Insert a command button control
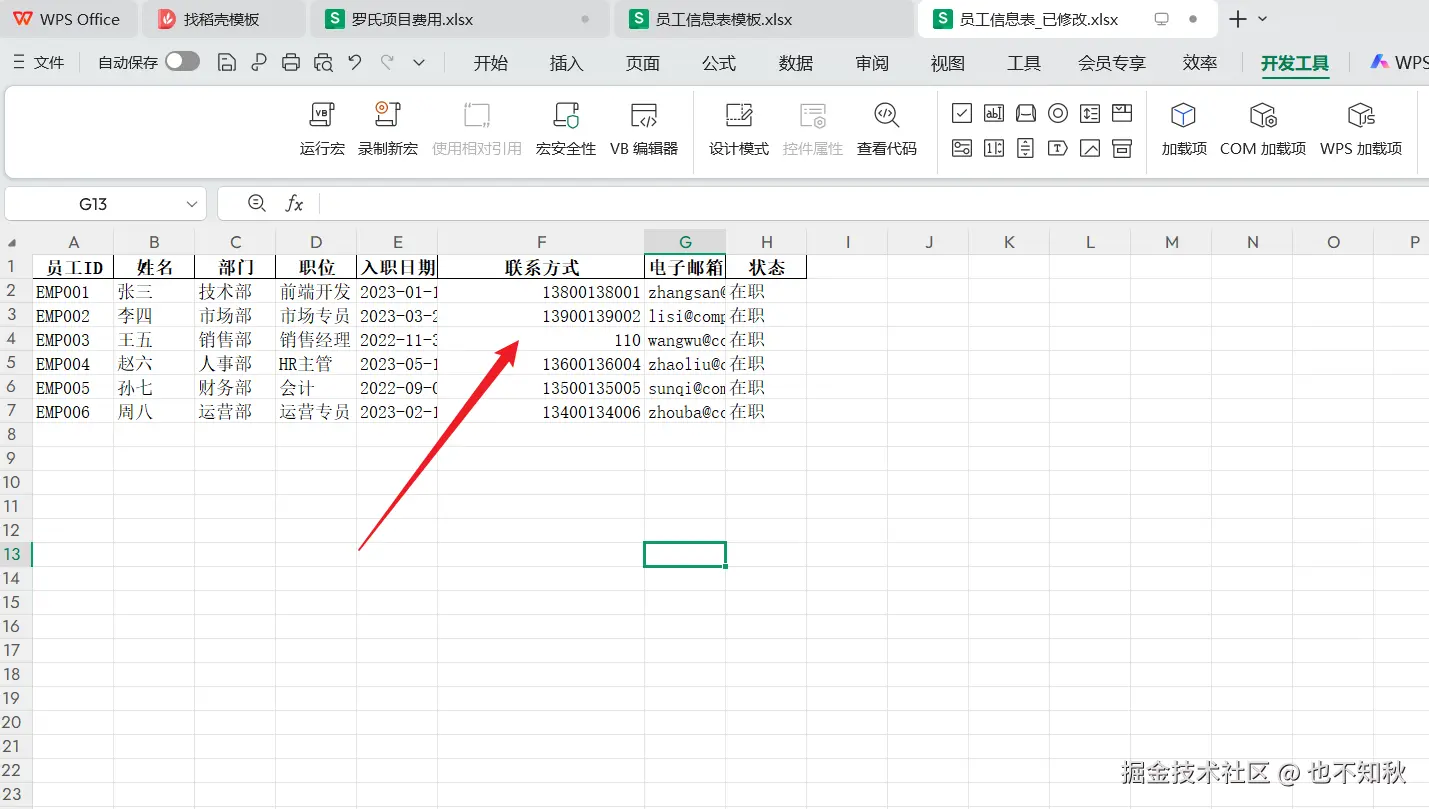This screenshot has width=1429, height=809. [1026, 113]
